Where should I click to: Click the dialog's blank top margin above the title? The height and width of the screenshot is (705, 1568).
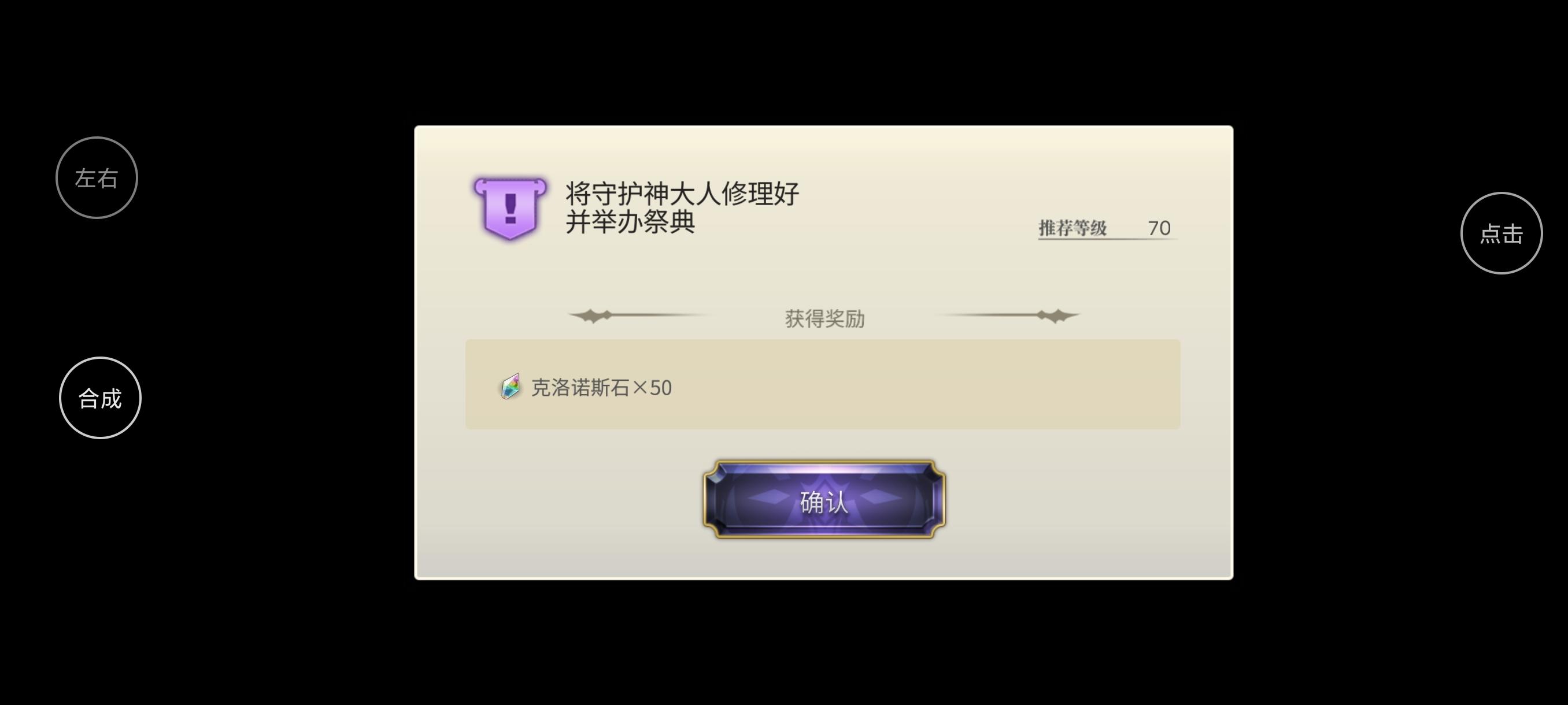[x=823, y=149]
